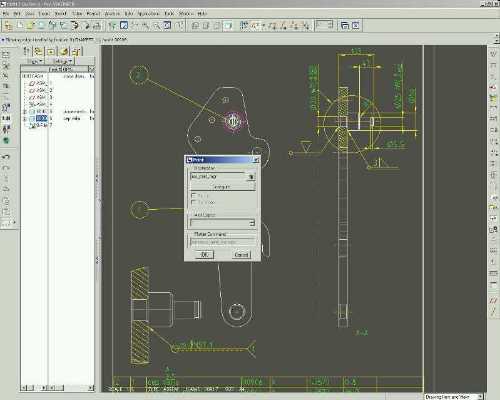Click the redo arrow in left toolbar
The width and height of the screenshot is (500, 400).
(x=6, y=167)
